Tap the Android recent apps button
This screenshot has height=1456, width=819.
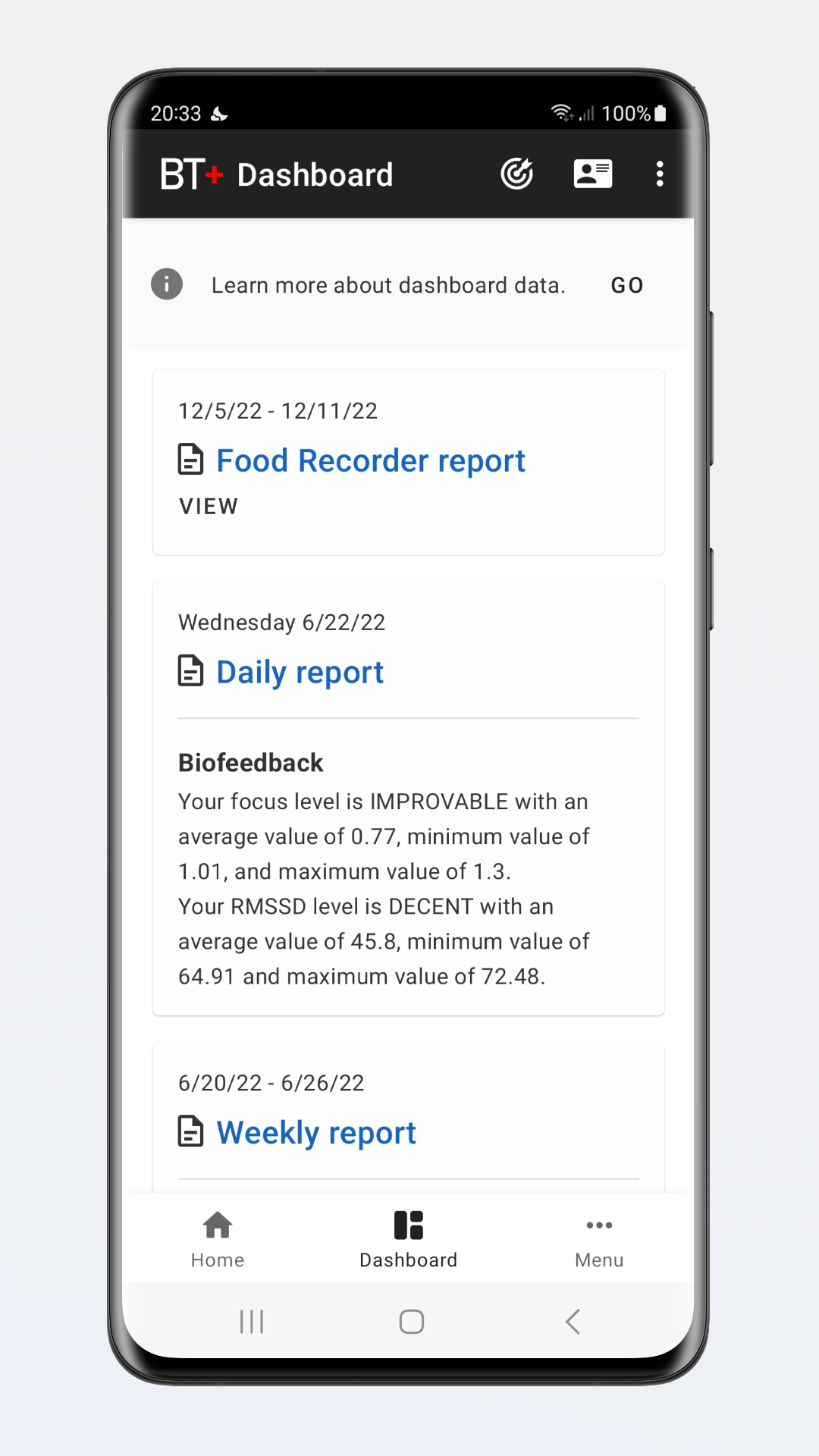252,1322
